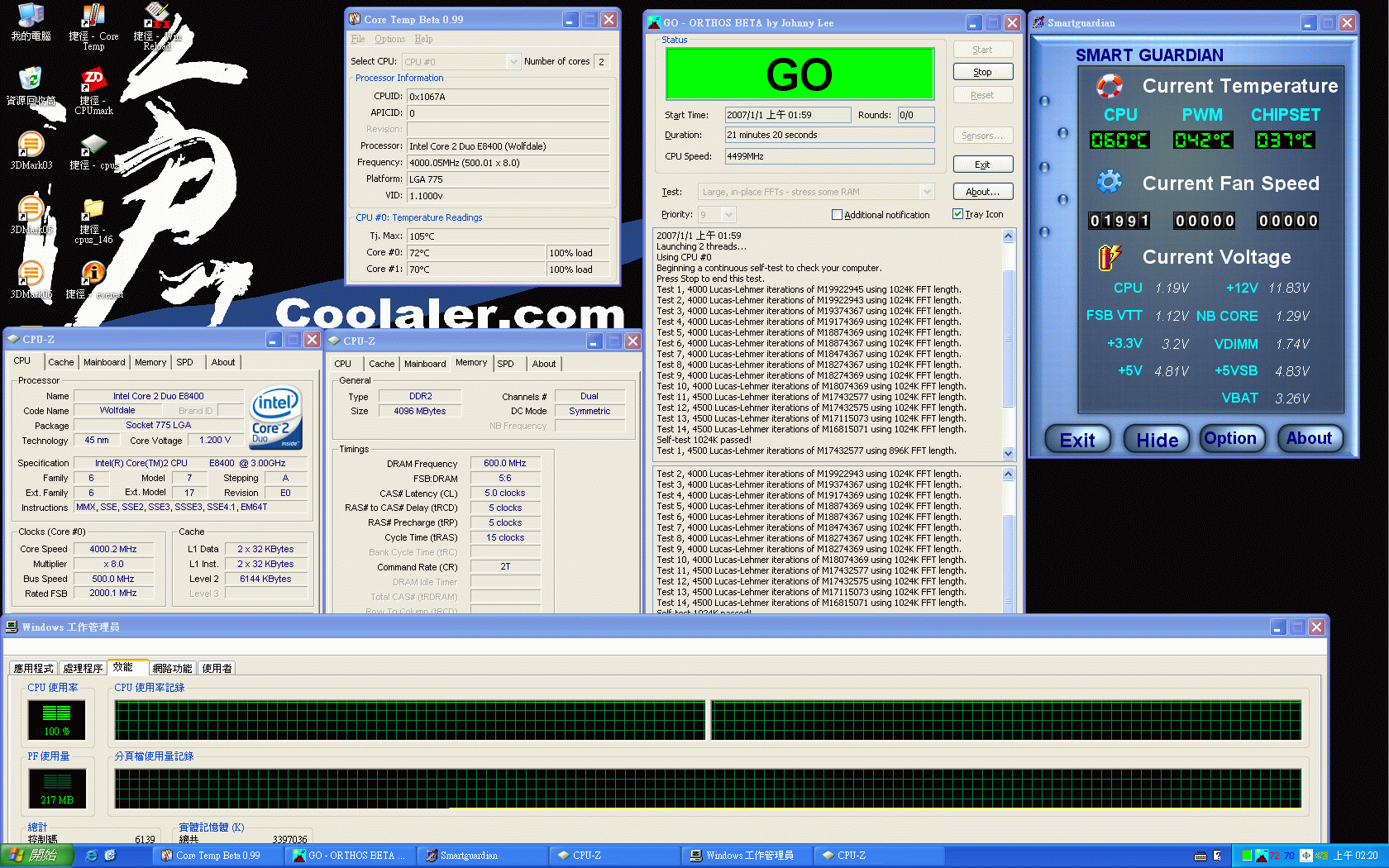Click the green ORTHOS tray icon
Image resolution: width=1389 pixels, height=868 pixels.
(1247, 856)
